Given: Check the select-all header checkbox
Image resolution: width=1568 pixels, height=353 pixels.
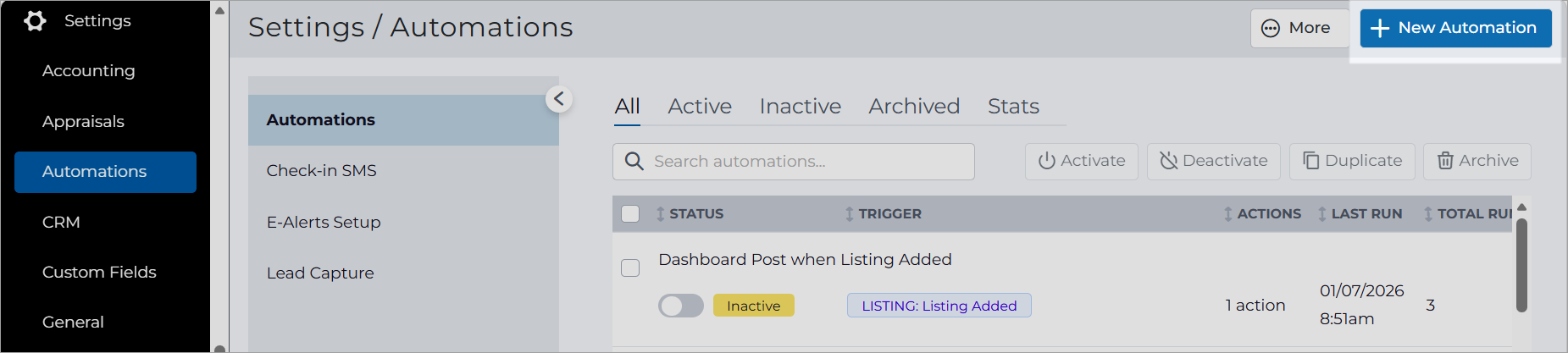Looking at the screenshot, I should (x=630, y=213).
